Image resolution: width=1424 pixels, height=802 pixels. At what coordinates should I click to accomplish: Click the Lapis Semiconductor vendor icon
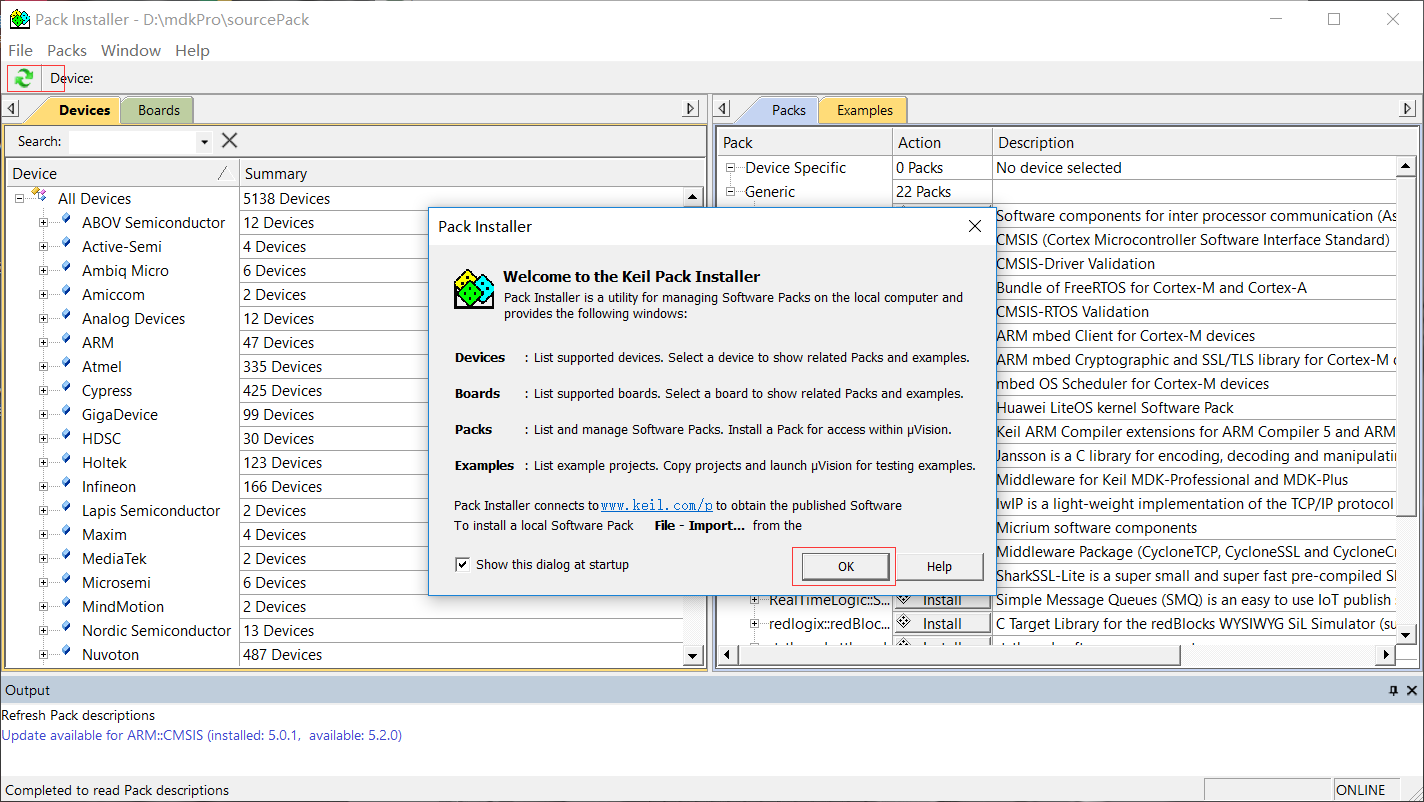click(66, 509)
